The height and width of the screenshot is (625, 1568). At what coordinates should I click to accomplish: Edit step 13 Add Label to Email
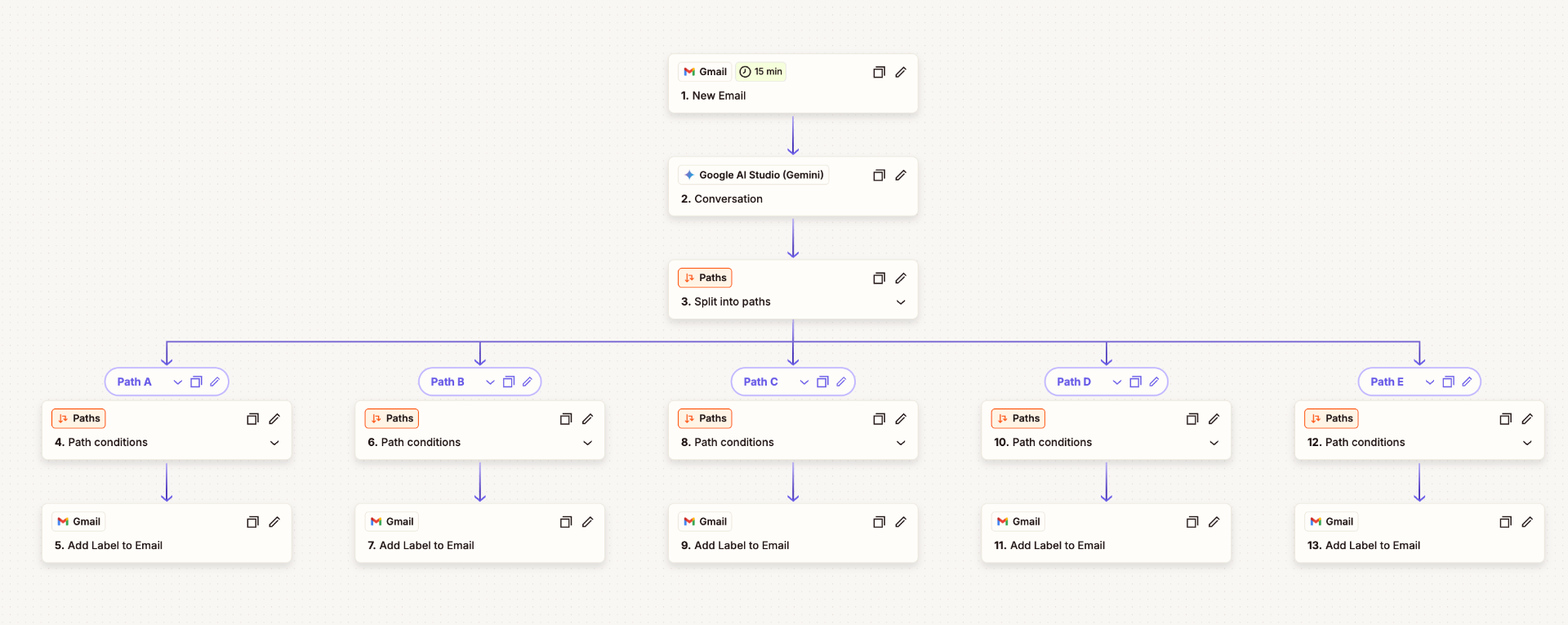pyautogui.click(x=1527, y=521)
